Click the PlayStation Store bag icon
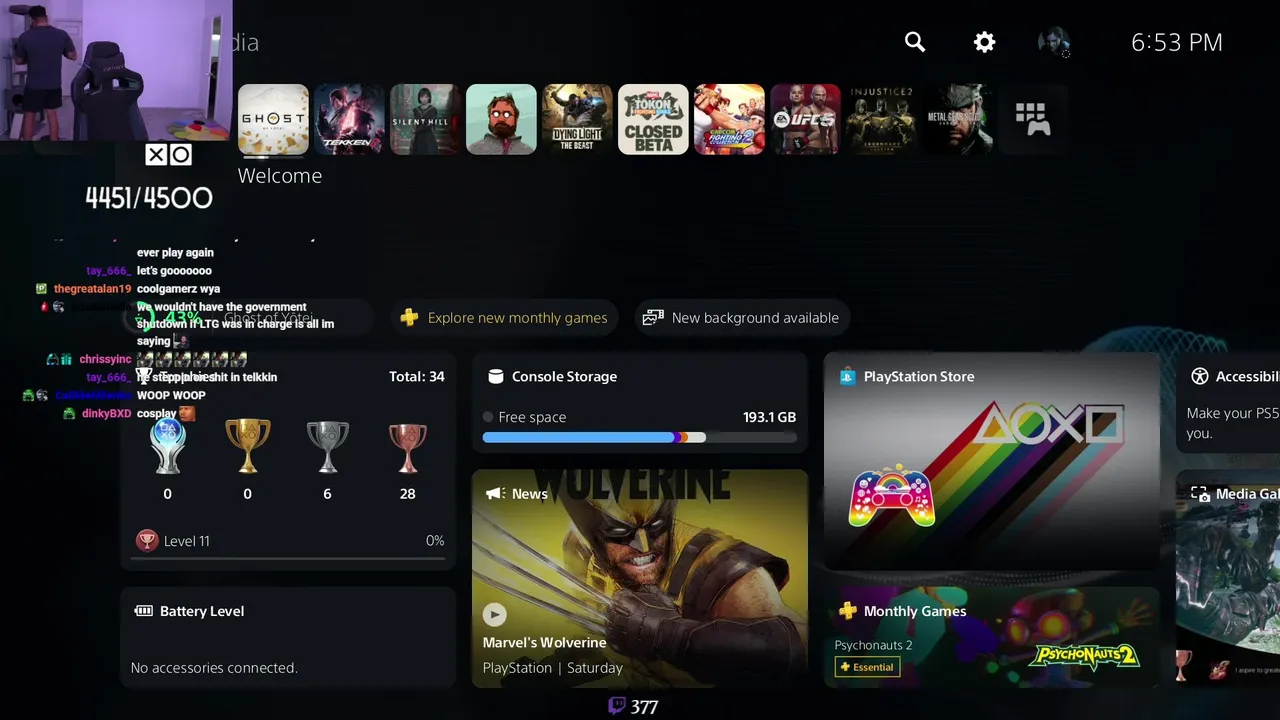 [x=847, y=376]
